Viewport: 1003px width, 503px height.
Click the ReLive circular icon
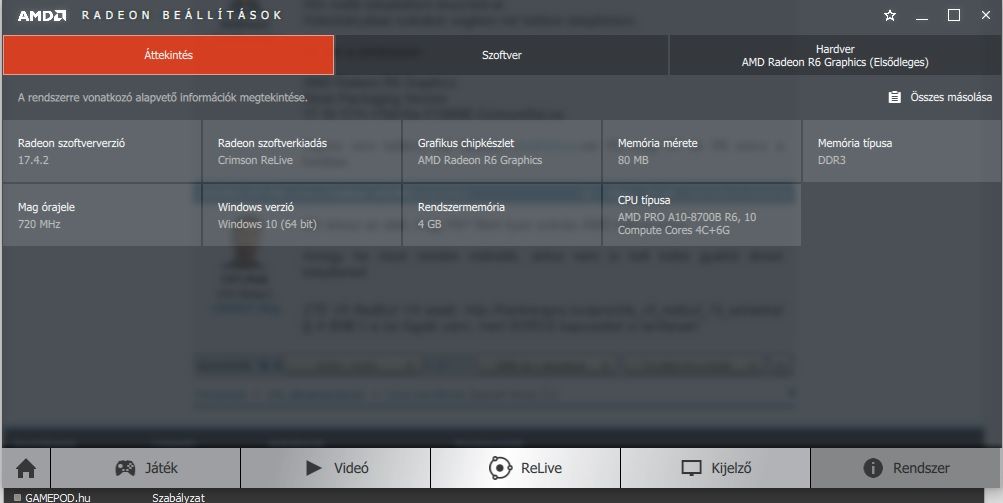[x=500, y=468]
